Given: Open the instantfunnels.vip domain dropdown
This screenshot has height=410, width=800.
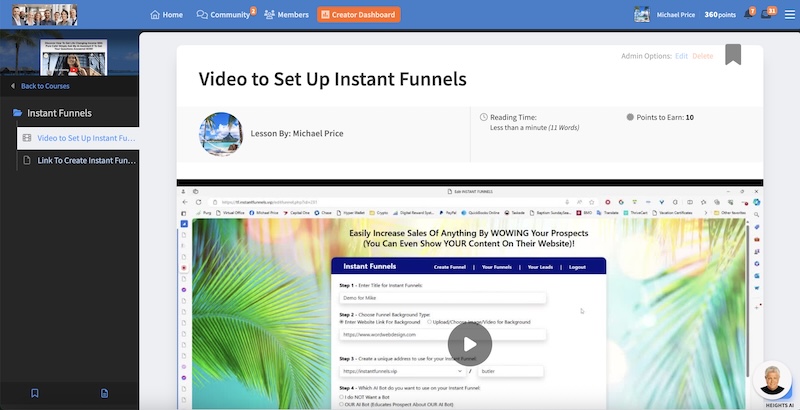Looking at the screenshot, I should pyautogui.click(x=403, y=371).
